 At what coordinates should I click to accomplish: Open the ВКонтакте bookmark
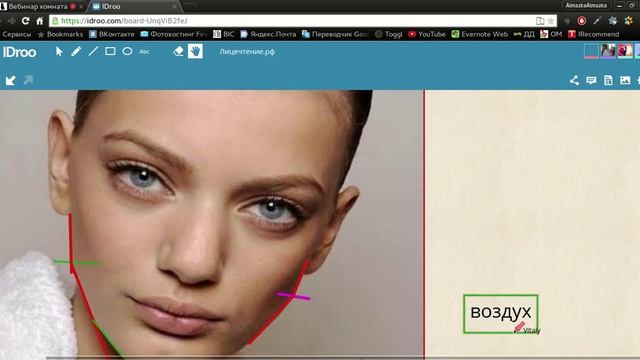click(x=112, y=34)
